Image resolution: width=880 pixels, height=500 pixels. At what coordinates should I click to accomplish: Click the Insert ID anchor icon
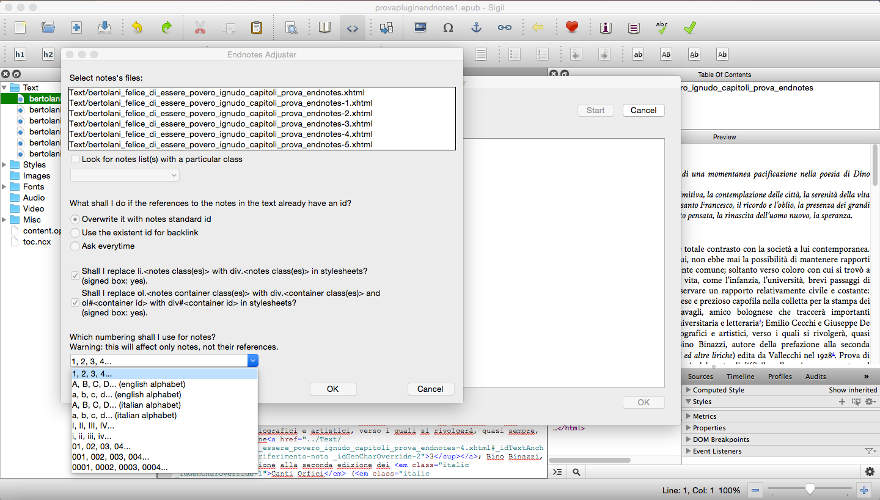tap(476, 27)
